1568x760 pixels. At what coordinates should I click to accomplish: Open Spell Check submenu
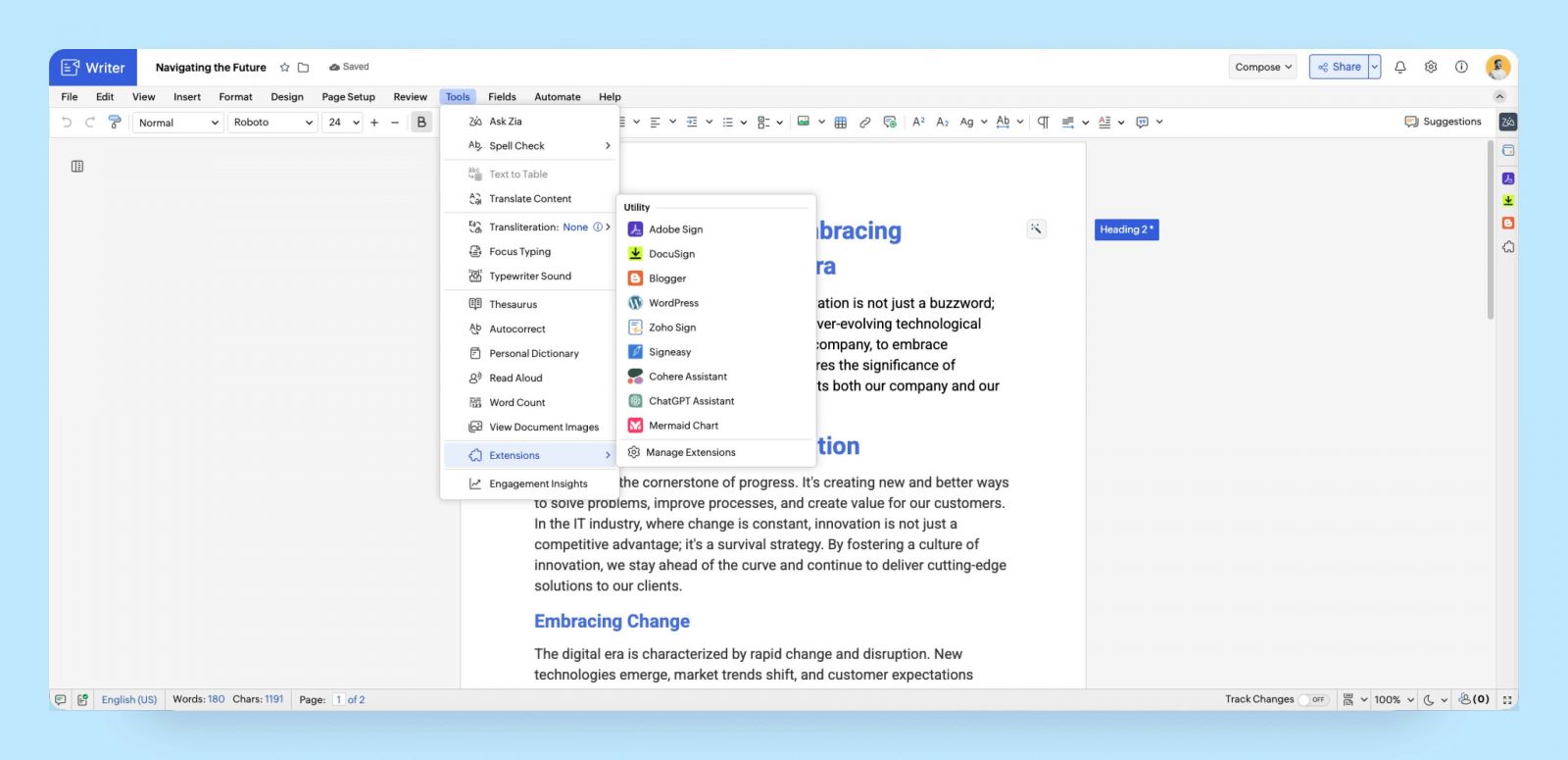(530, 146)
